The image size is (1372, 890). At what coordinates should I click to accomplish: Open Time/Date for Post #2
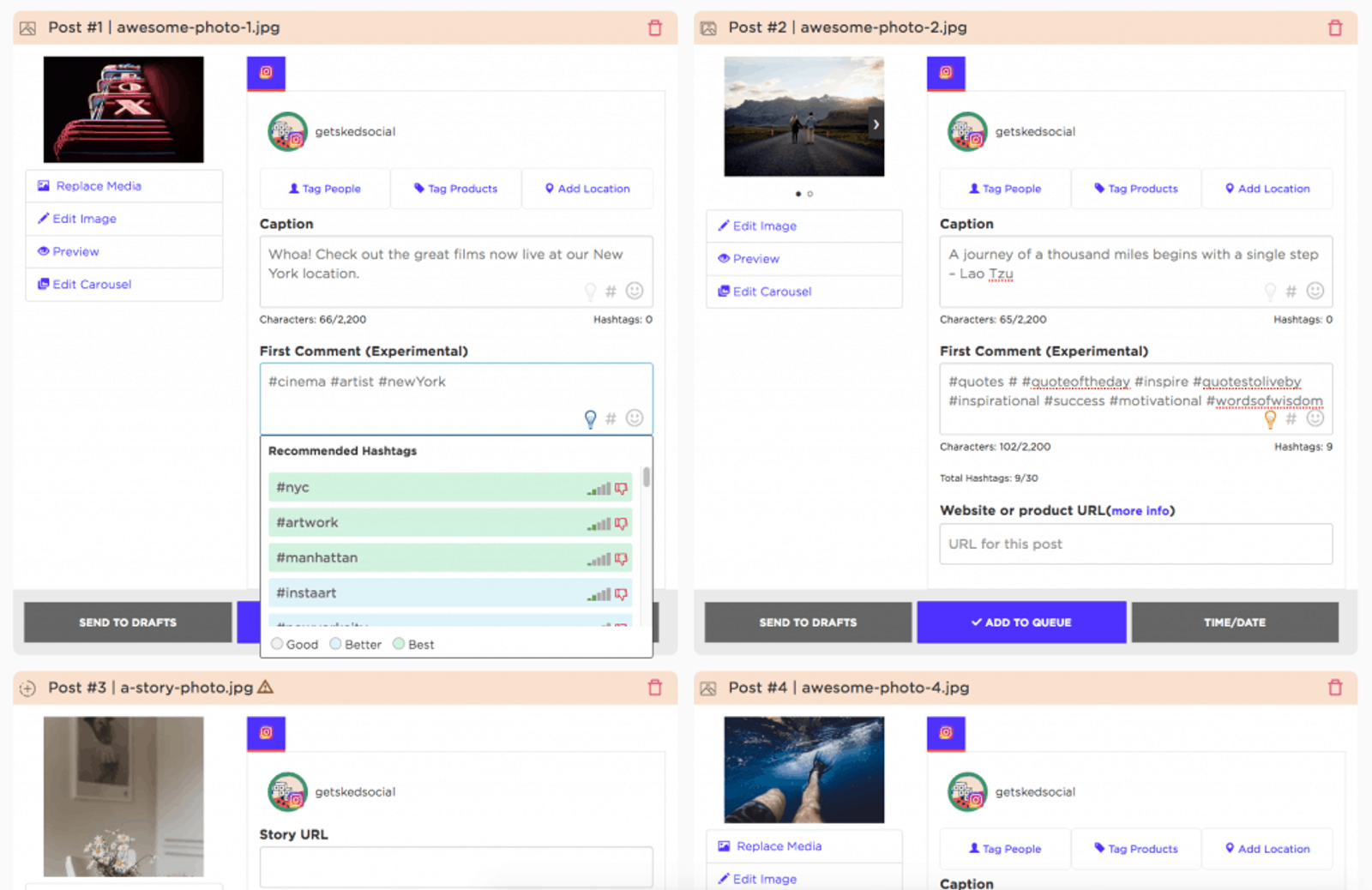click(1235, 622)
